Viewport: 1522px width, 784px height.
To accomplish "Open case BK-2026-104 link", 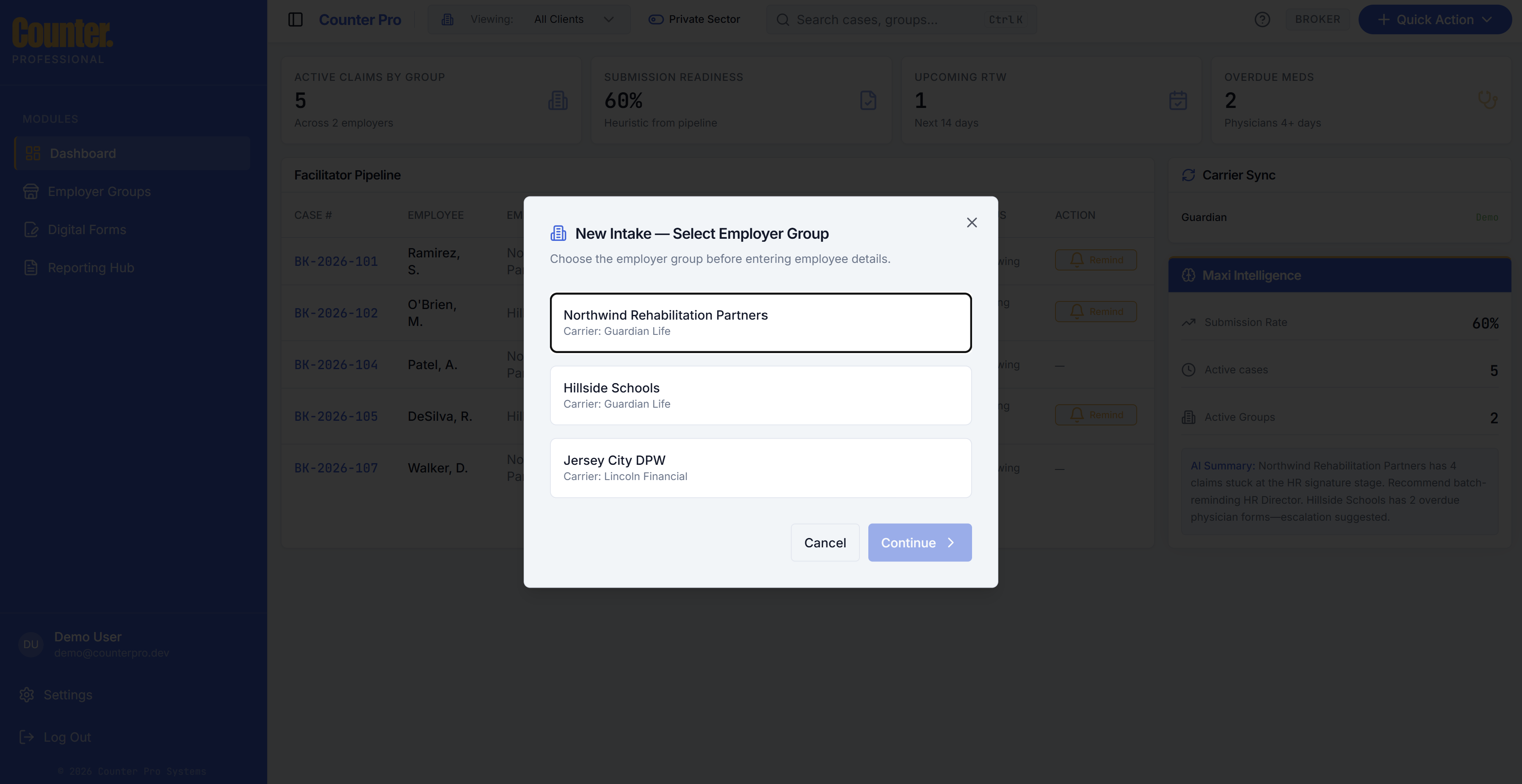I will (x=336, y=364).
